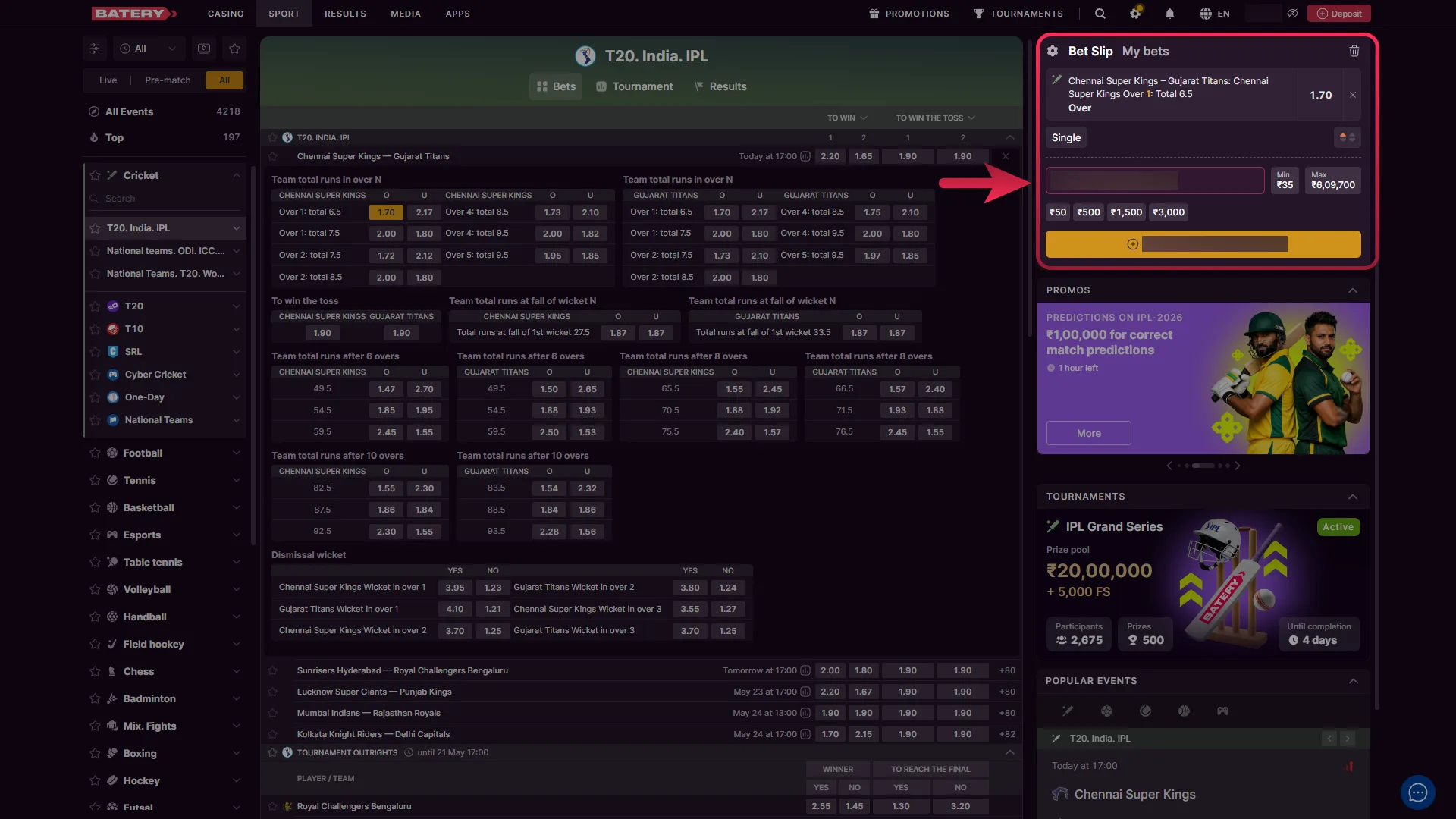Open the time filter All dropdown

(149, 49)
